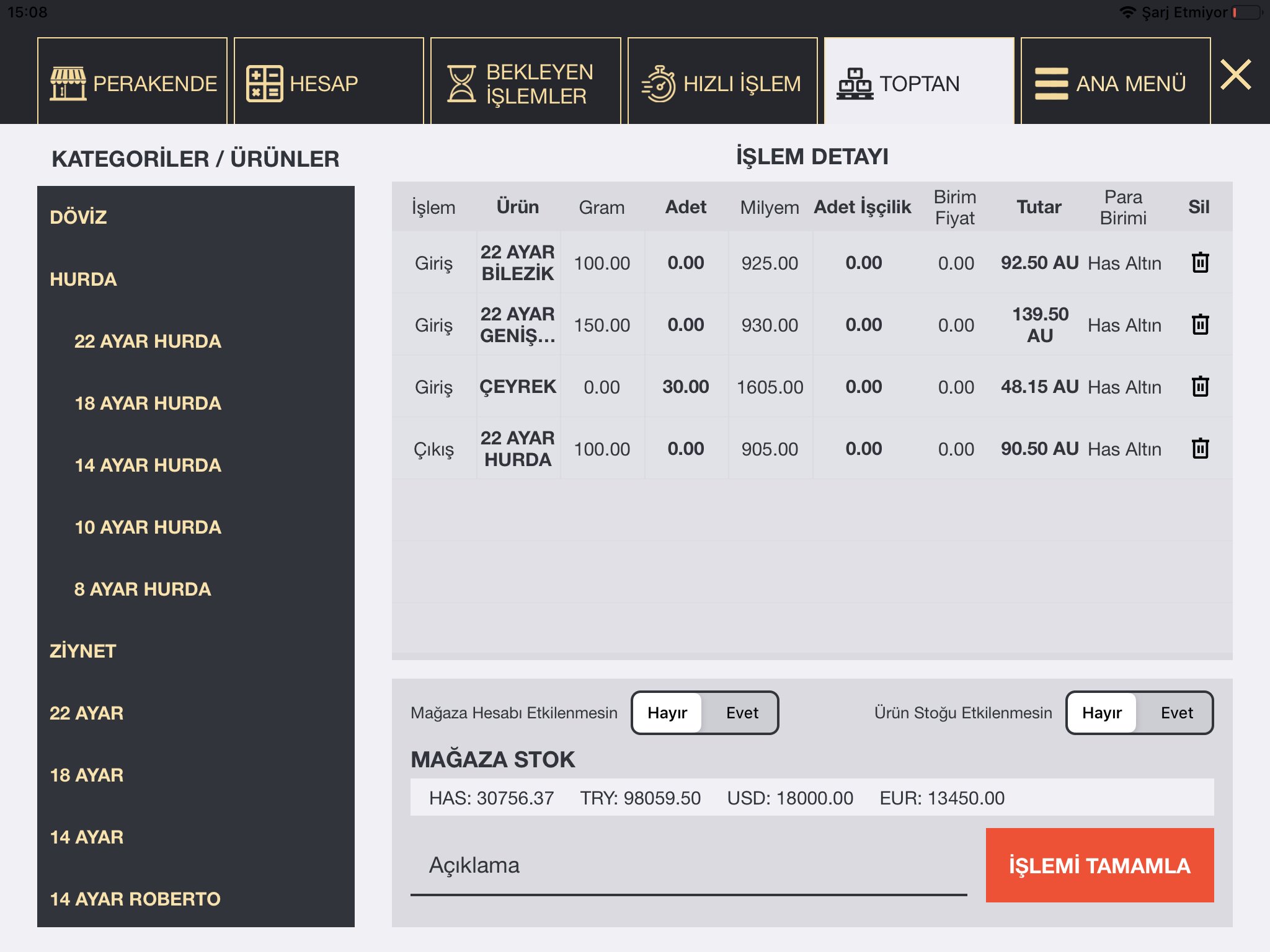Viewport: 1270px width, 952px height.
Task: Click 905.00 milyem value
Action: 770,449
